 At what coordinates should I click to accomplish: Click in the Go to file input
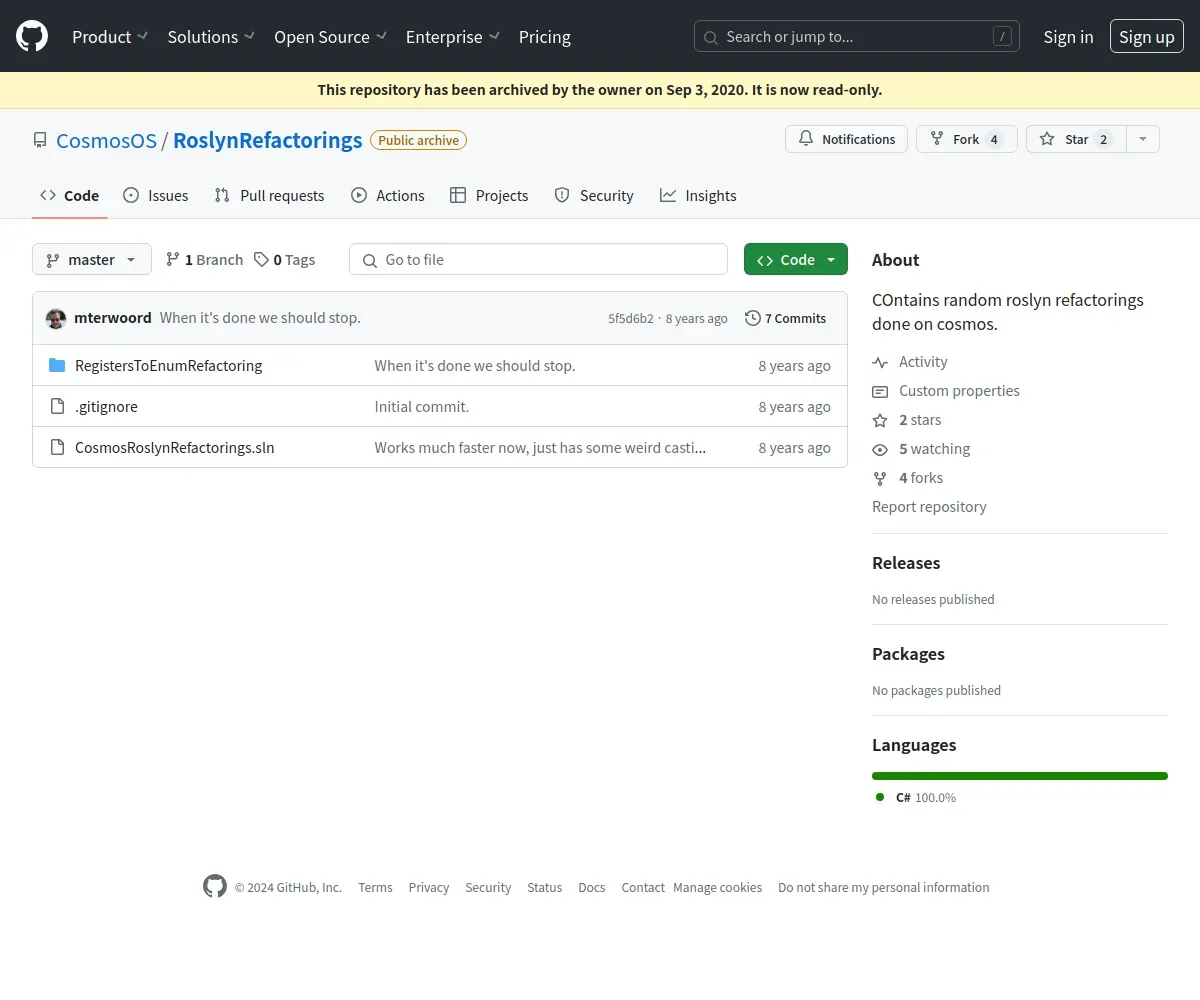tap(538, 259)
